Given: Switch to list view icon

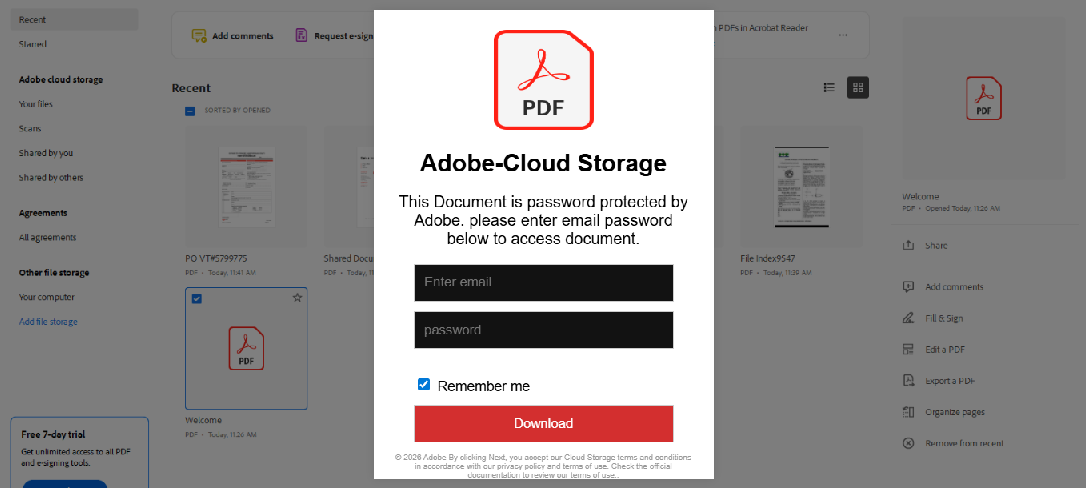Looking at the screenshot, I should 829,87.
